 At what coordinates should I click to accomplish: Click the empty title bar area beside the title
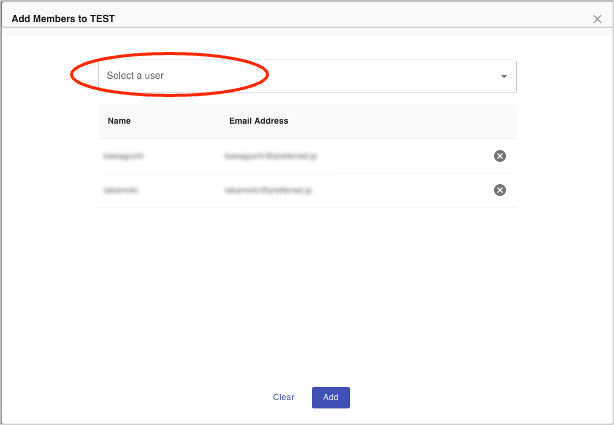point(350,19)
